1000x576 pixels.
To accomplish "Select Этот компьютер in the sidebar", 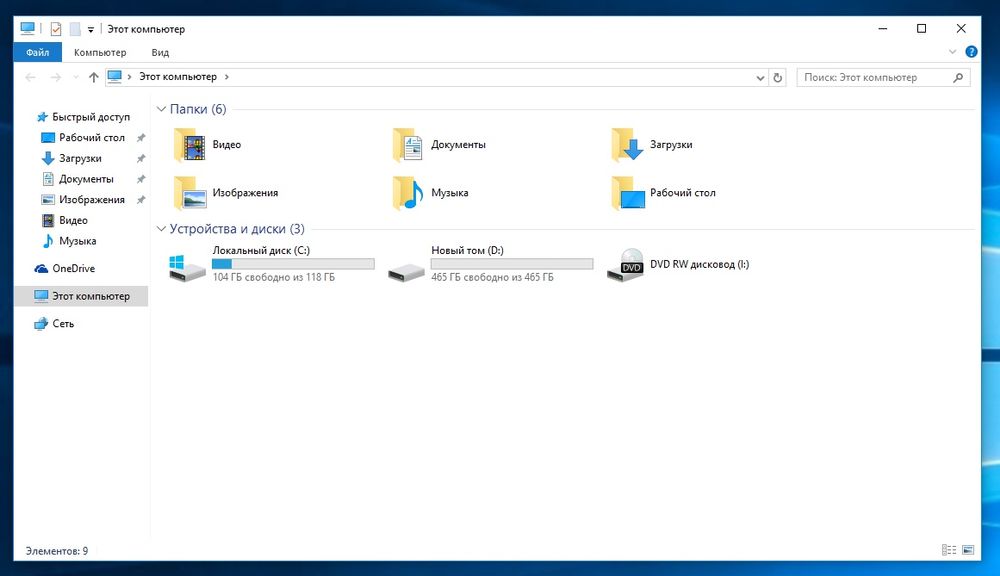I will (x=82, y=296).
